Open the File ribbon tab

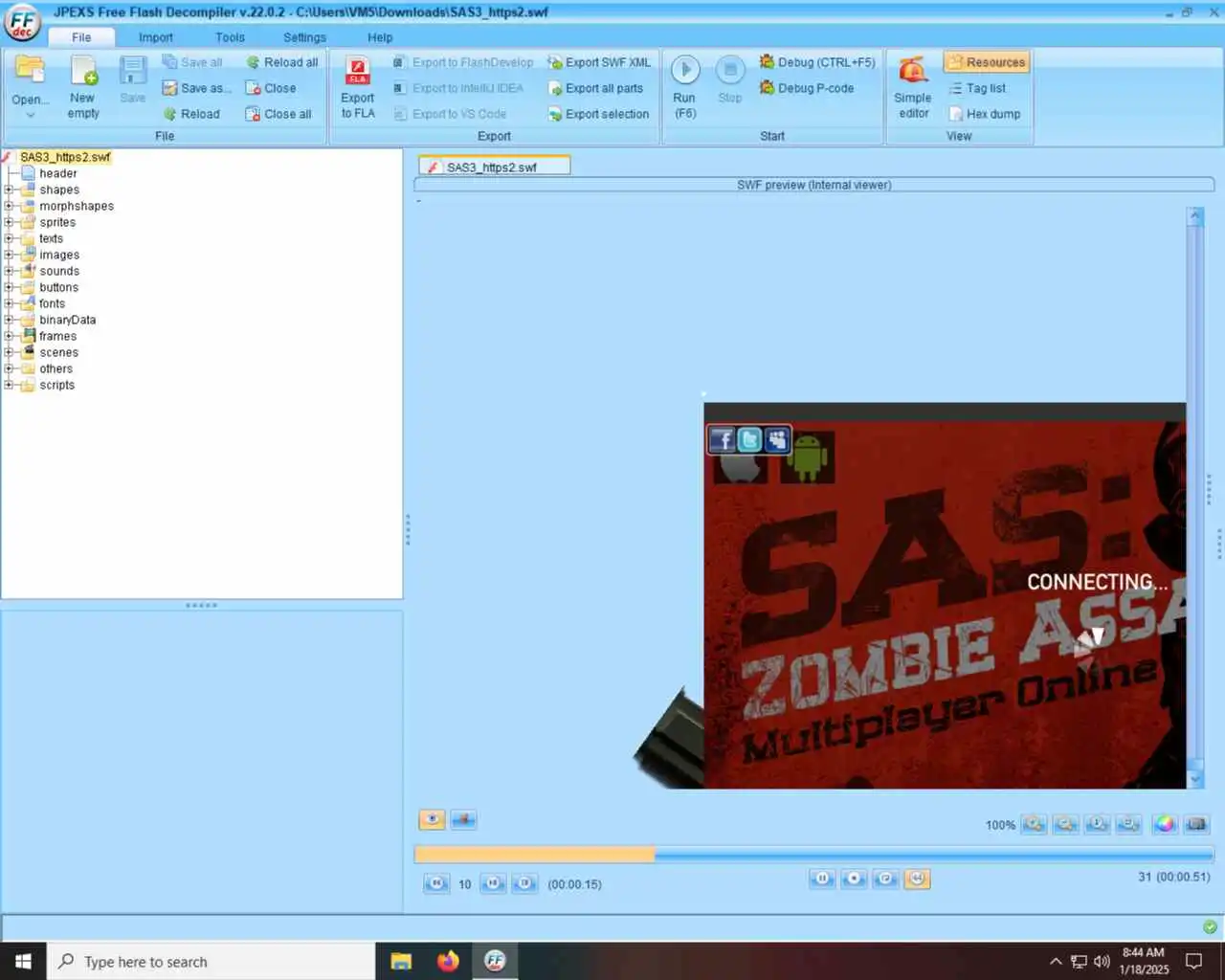(81, 37)
